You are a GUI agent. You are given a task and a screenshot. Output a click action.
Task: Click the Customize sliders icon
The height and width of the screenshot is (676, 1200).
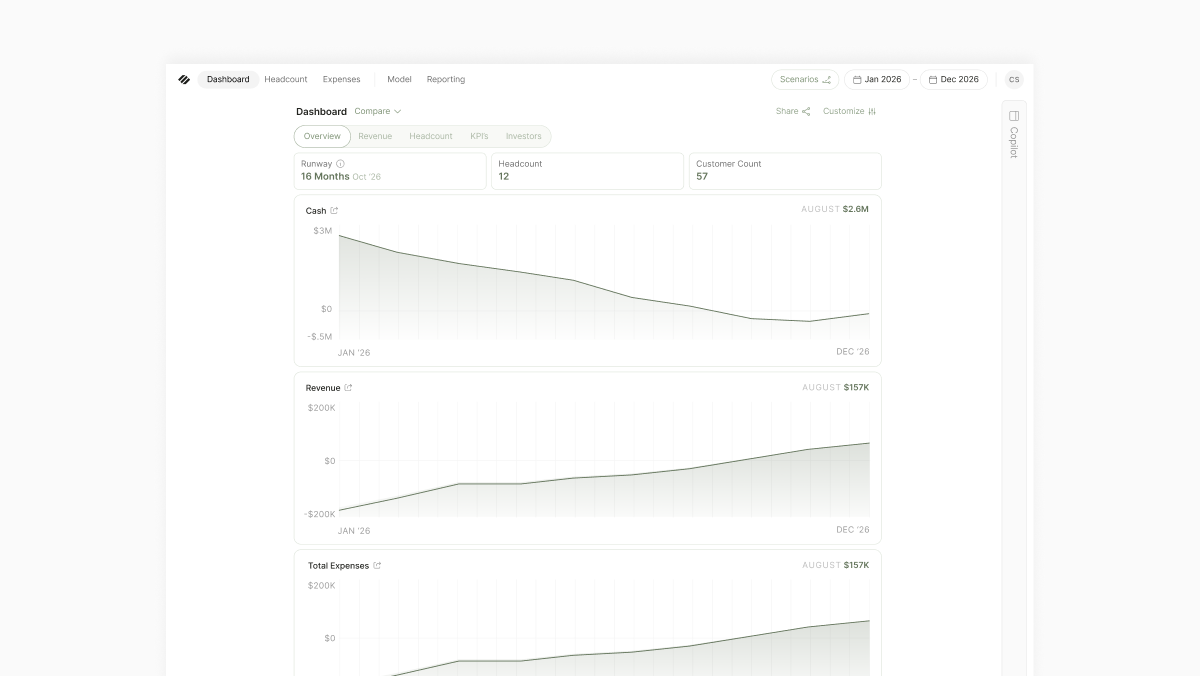[872, 112]
